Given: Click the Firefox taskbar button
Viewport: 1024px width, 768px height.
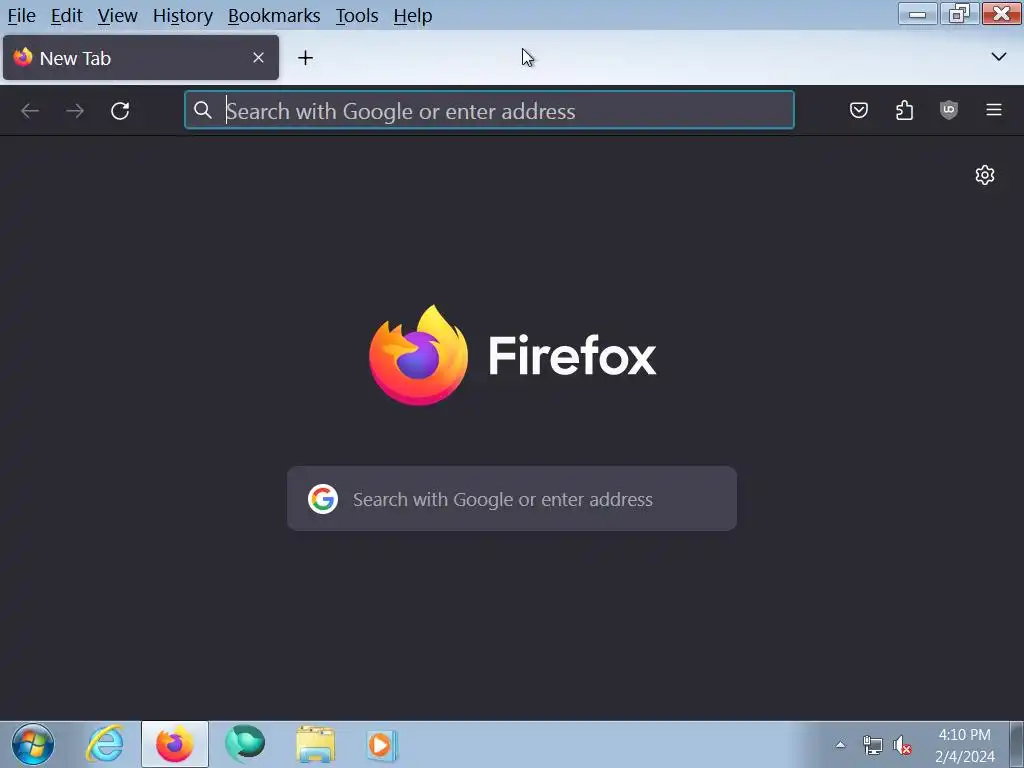Looking at the screenshot, I should pyautogui.click(x=175, y=744).
